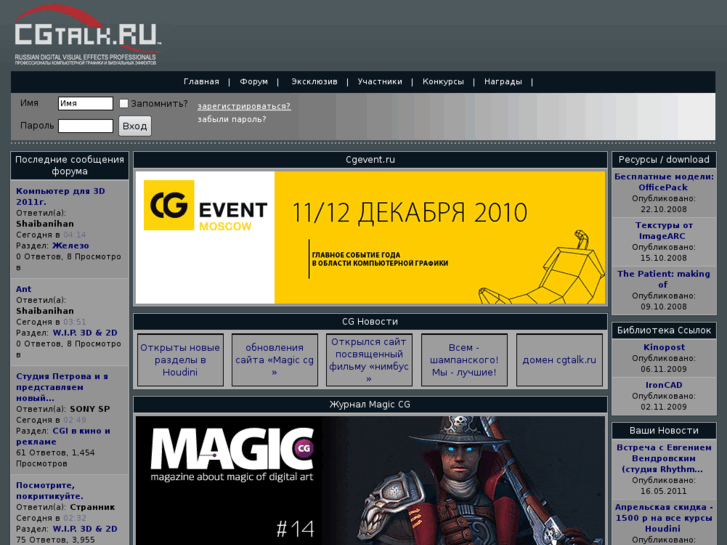Viewport: 727px width, 545px height.
Task: Click the 03:51 timestamp under Ant thread
Action: tap(75, 322)
